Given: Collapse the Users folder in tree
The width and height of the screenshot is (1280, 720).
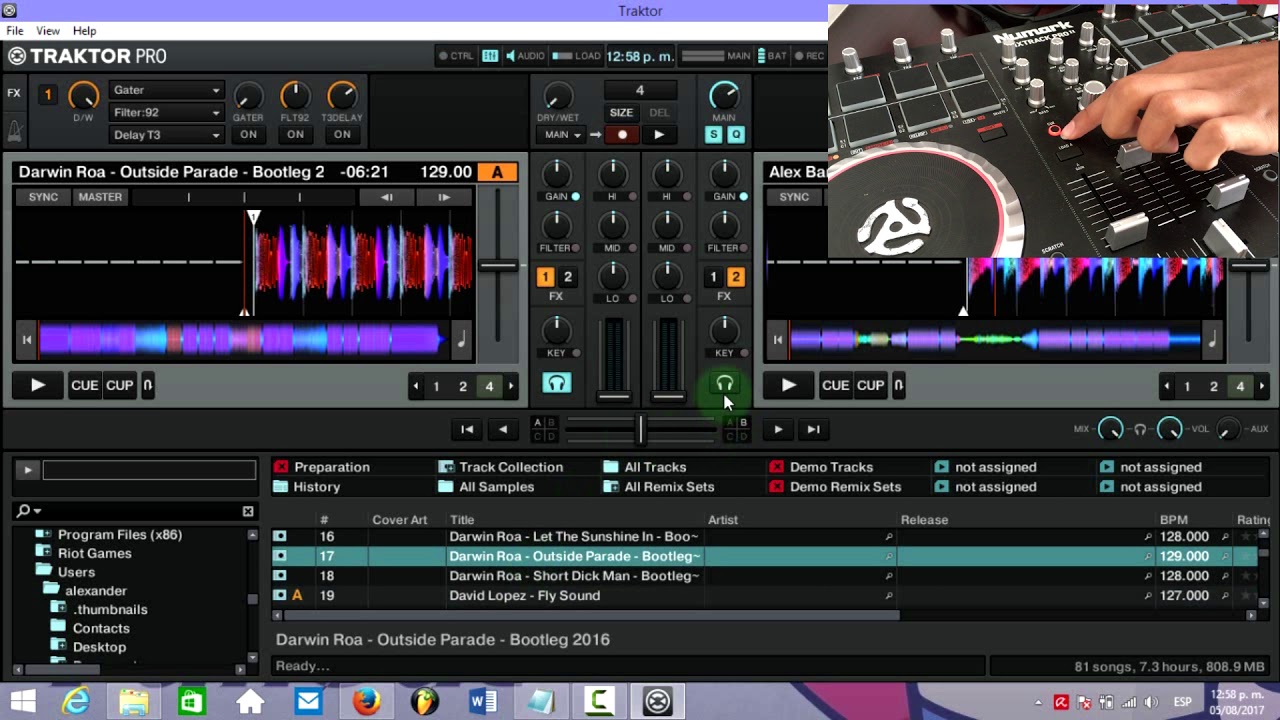Looking at the screenshot, I should [x=43, y=571].
